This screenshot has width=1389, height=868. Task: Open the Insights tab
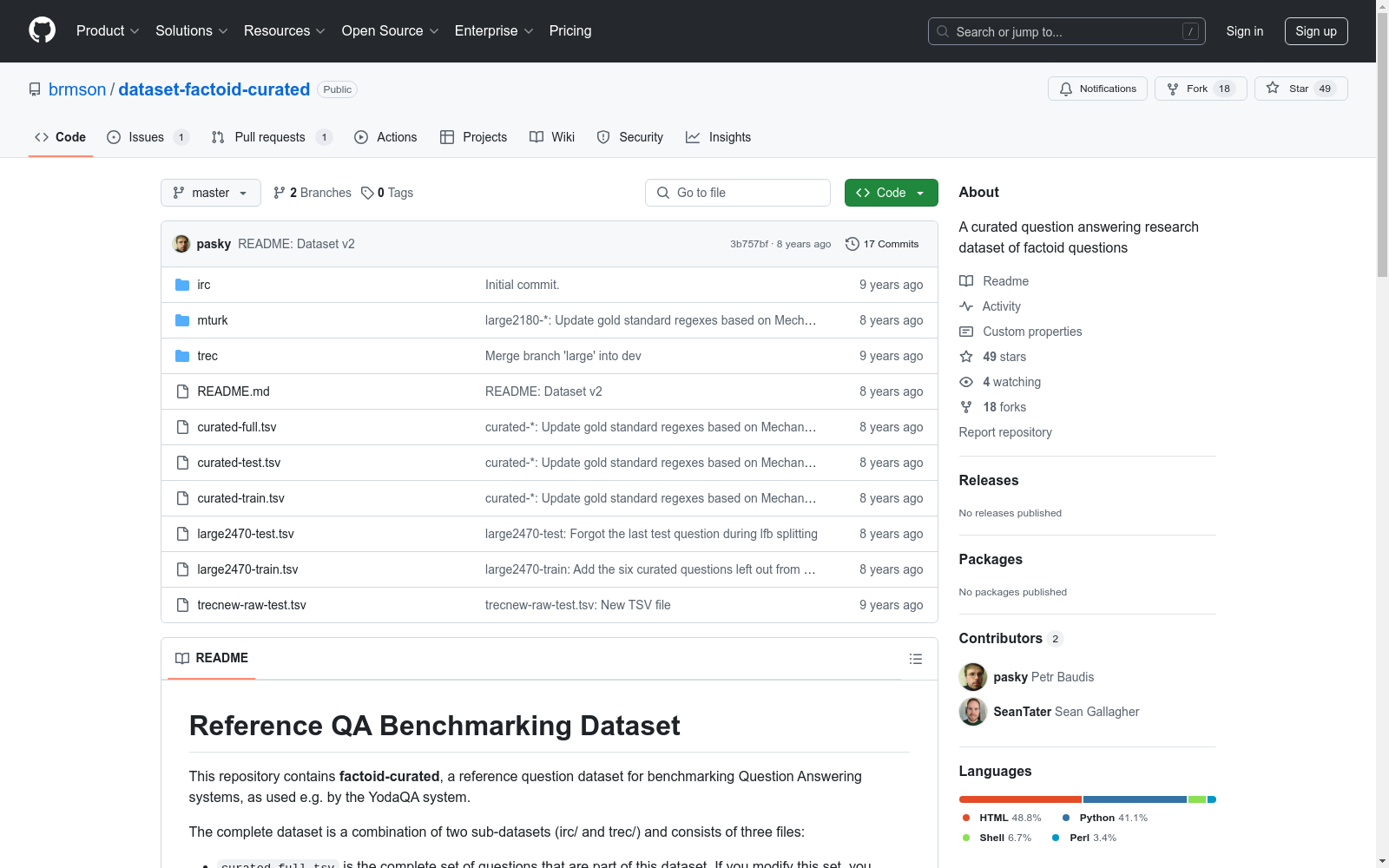coord(718,137)
